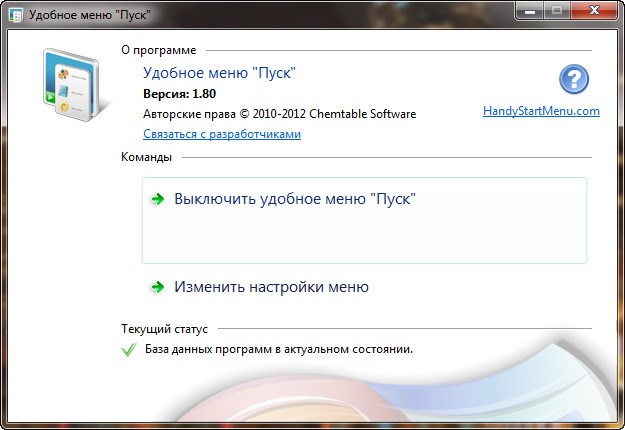The height and width of the screenshot is (430, 625).
Task: Click the small app icon in title bar
Action: (15, 15)
